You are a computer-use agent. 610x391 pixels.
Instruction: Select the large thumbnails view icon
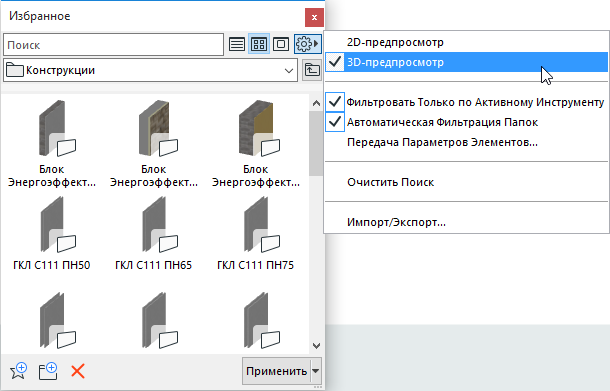pyautogui.click(x=259, y=44)
